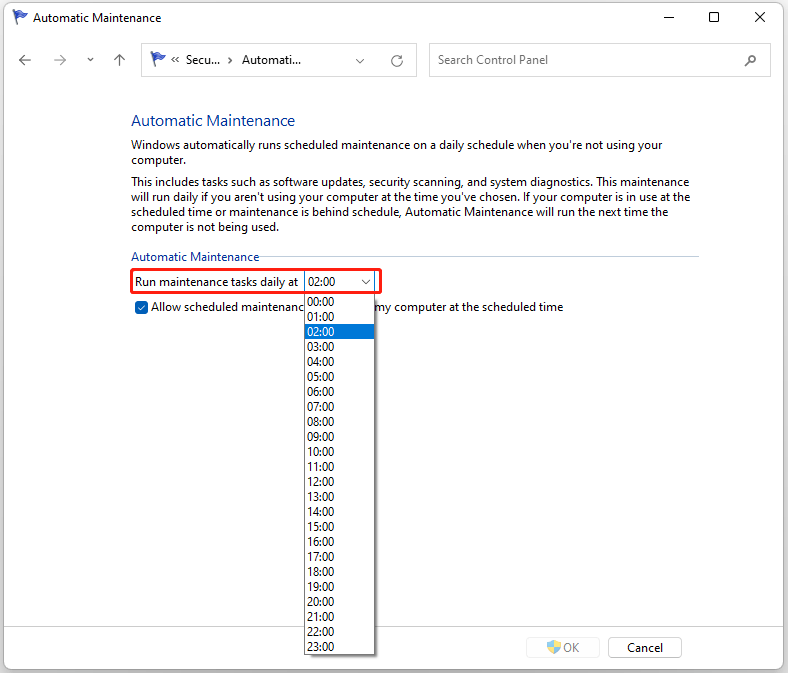This screenshot has height=673, width=788.
Task: Minimize the Automatic Maintenance window
Action: pos(669,18)
